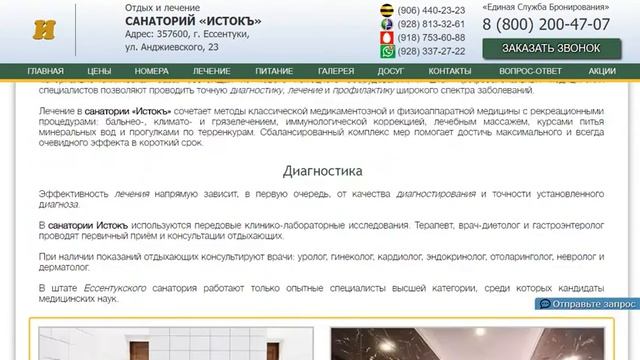This screenshot has width=640, height=360.
Task: Navigate to ПИТАНИЕ page
Action: 274,71
